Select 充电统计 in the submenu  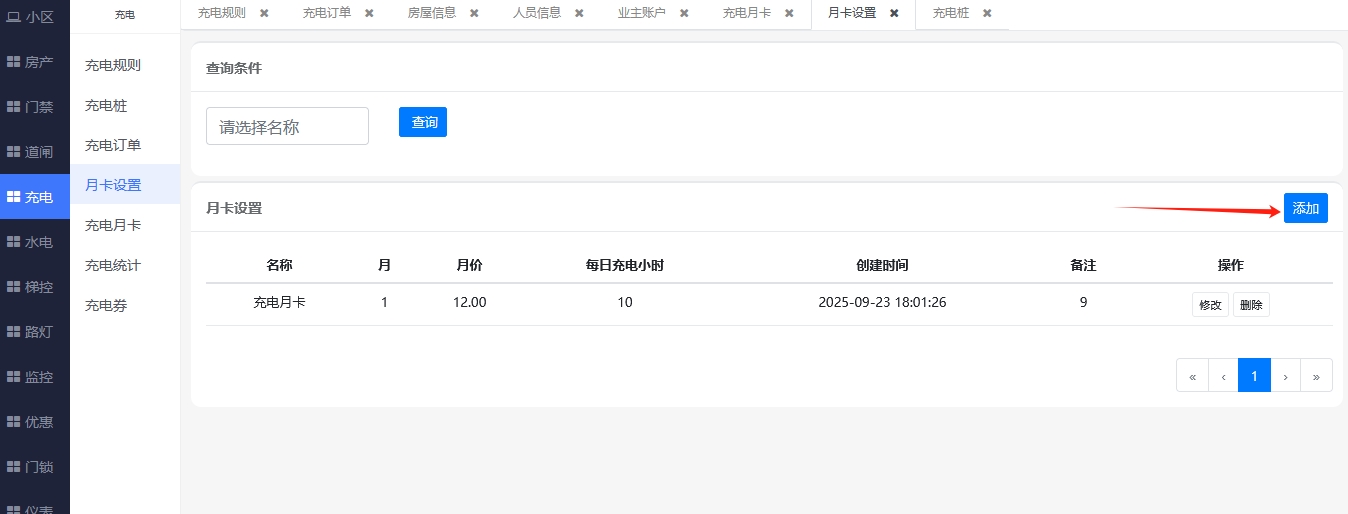pyautogui.click(x=113, y=265)
